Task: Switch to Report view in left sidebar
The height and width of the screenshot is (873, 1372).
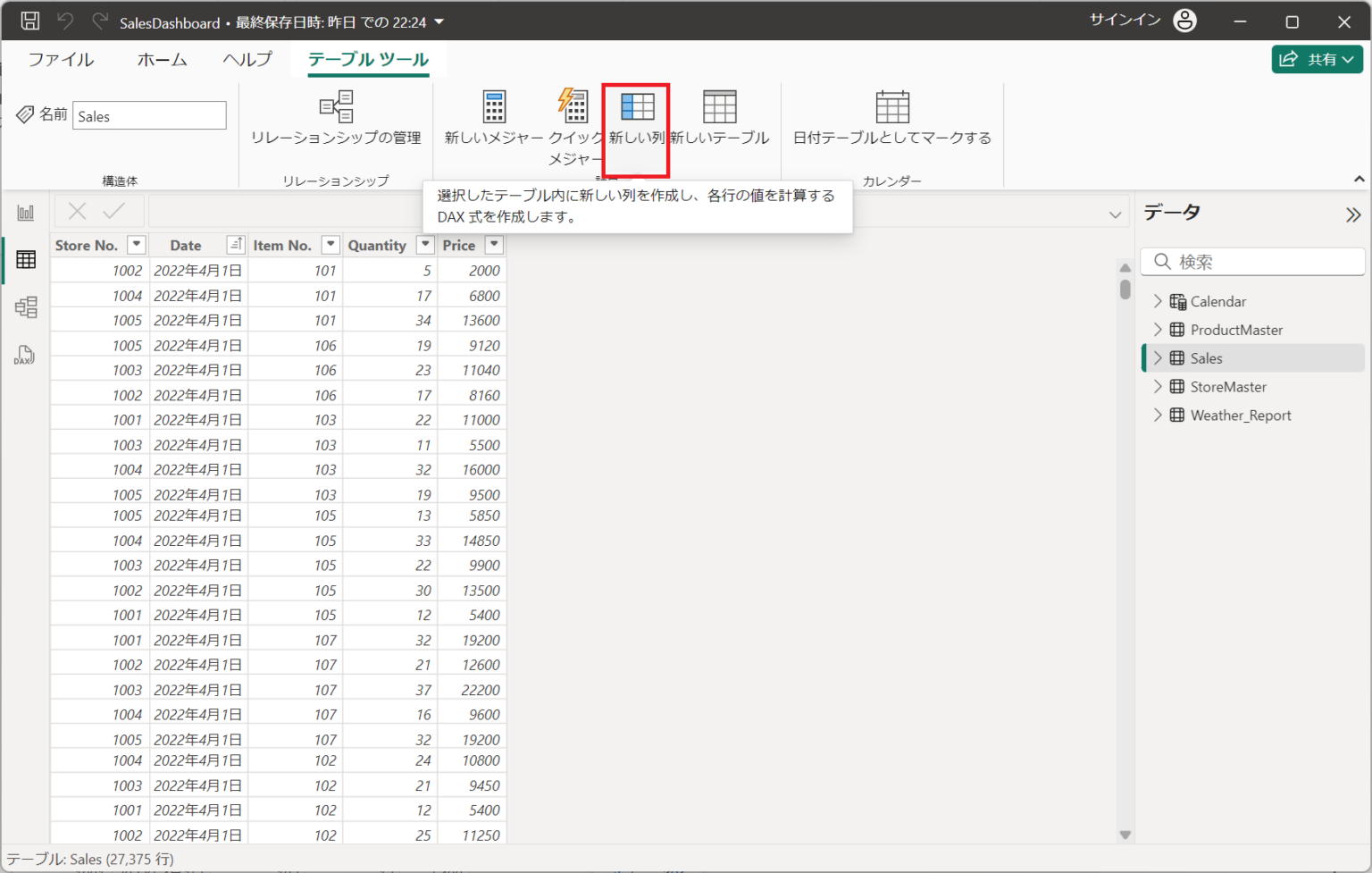Action: click(26, 213)
